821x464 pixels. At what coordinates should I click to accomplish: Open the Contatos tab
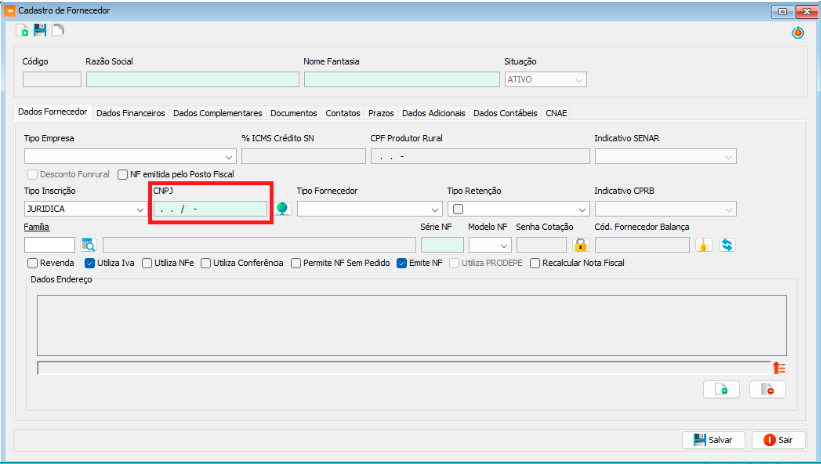tap(342, 113)
